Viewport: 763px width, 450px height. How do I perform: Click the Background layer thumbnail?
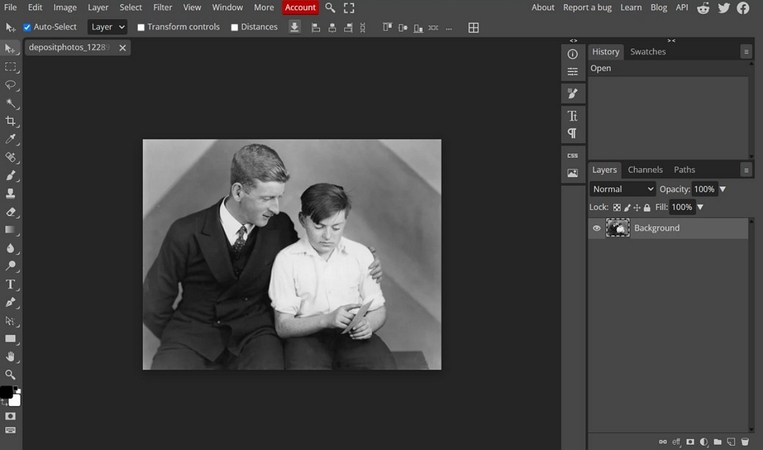point(618,228)
